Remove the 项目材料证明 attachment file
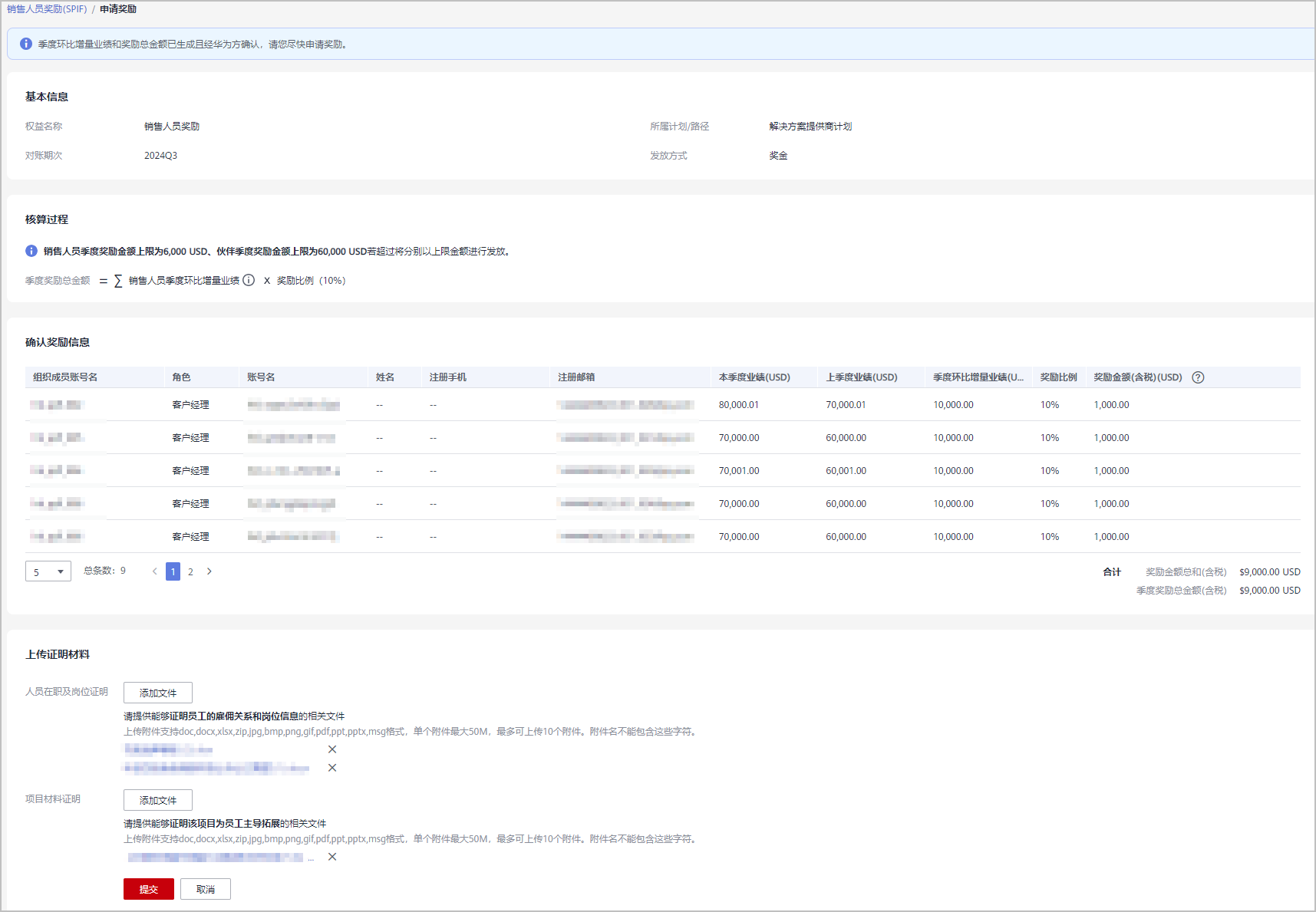 (332, 857)
